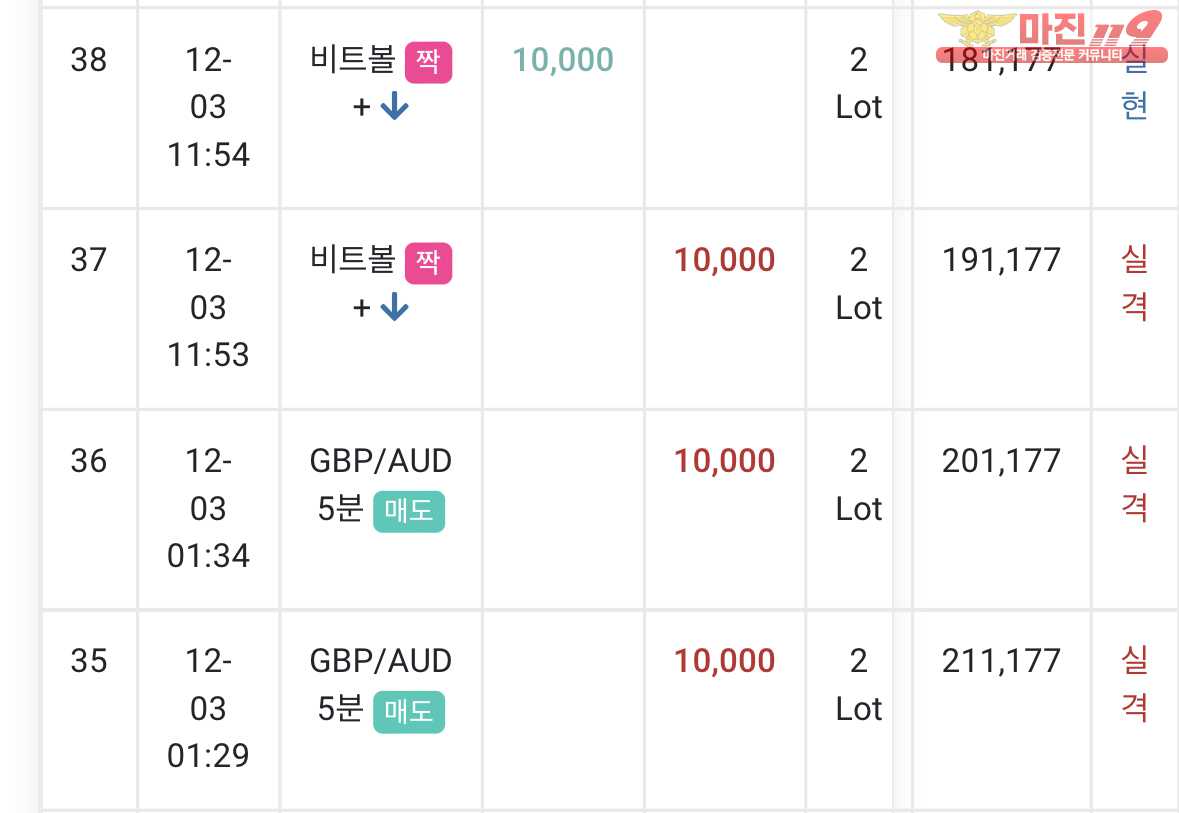Open the 실격 status of row 35
Screen dimensions: 1179x813
(x=1134, y=684)
